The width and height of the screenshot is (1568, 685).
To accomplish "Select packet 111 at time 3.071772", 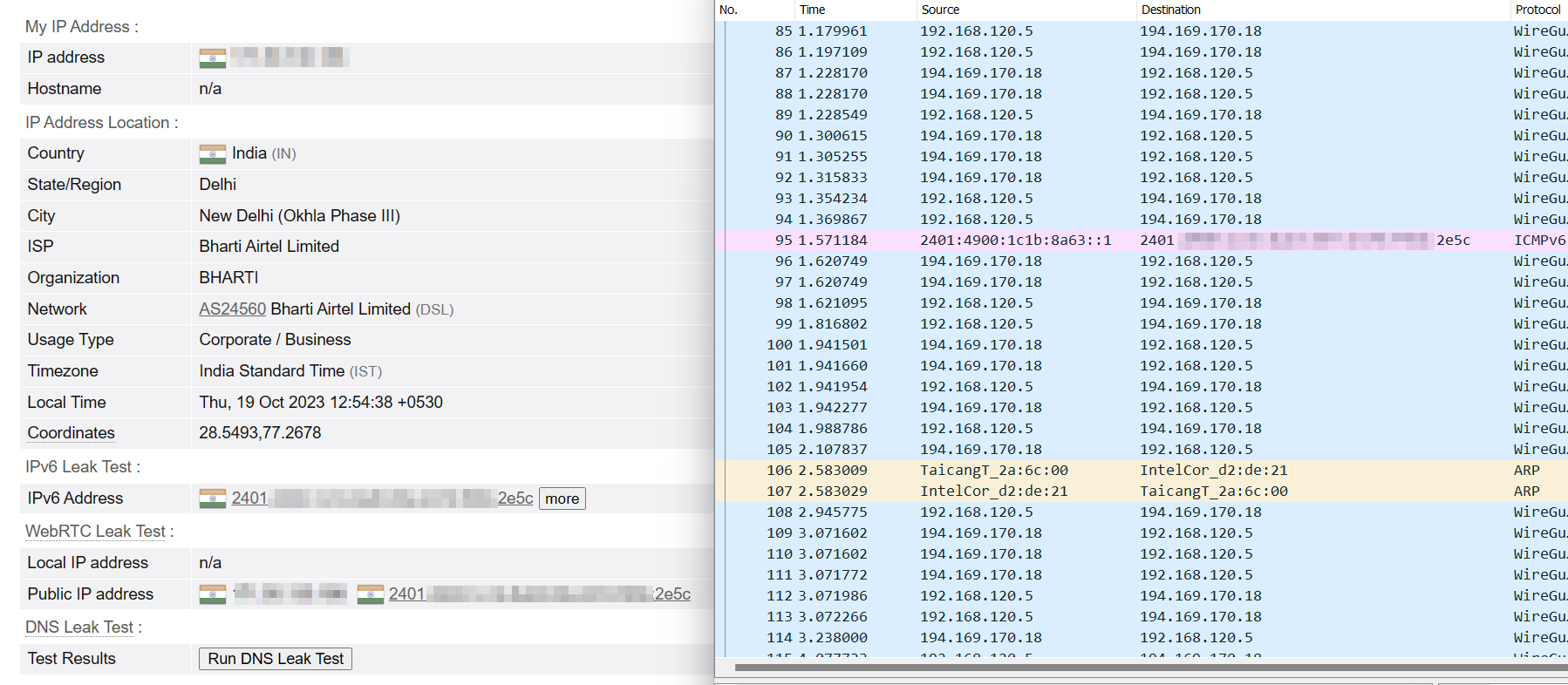I will 1142,574.
